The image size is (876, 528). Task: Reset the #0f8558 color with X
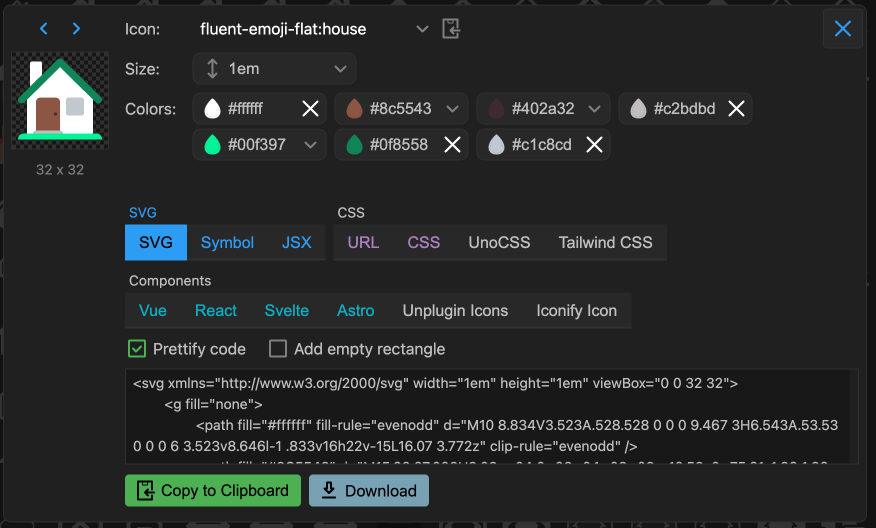pos(452,145)
